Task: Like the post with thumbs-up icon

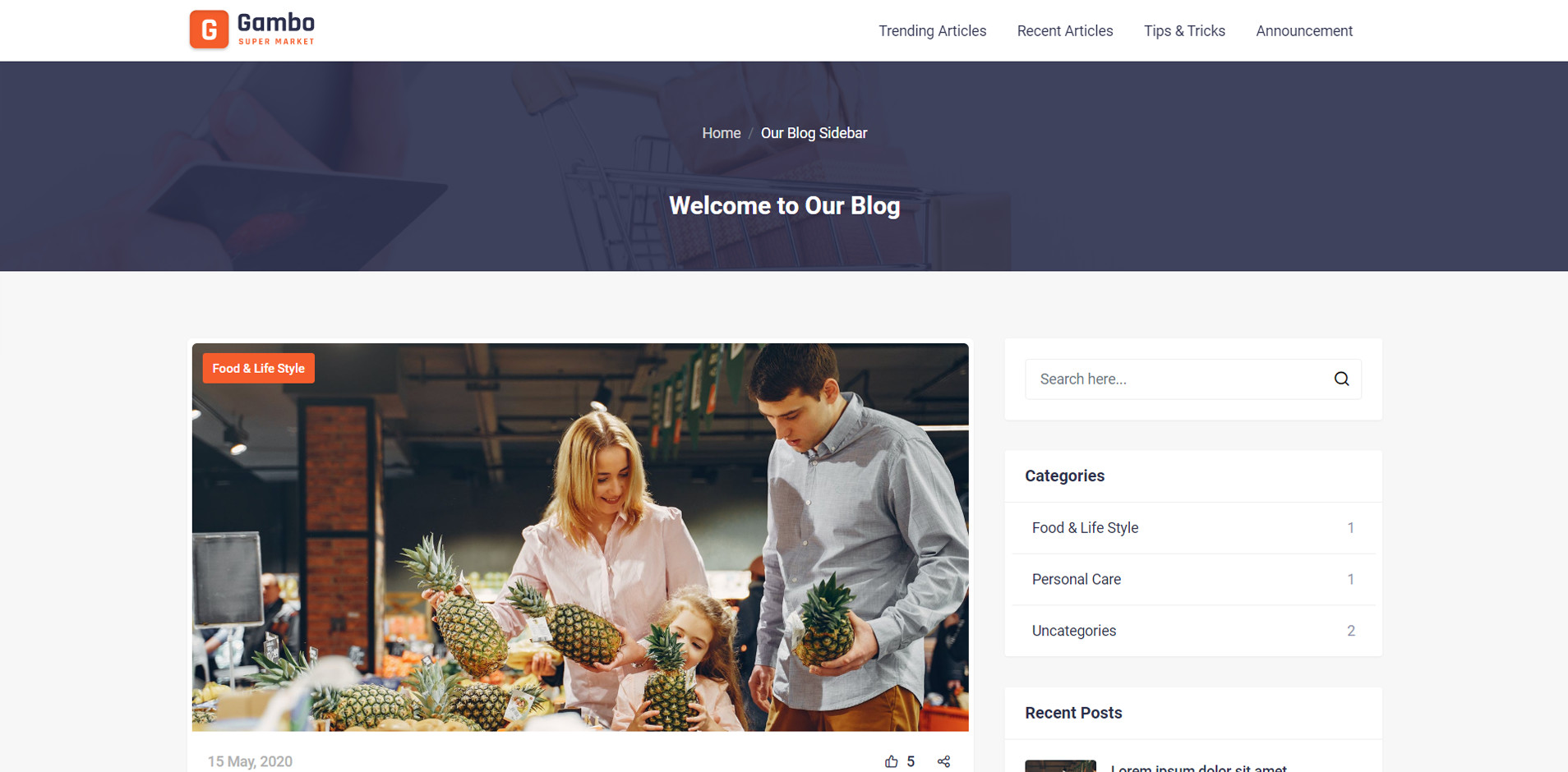Action: pos(892,761)
